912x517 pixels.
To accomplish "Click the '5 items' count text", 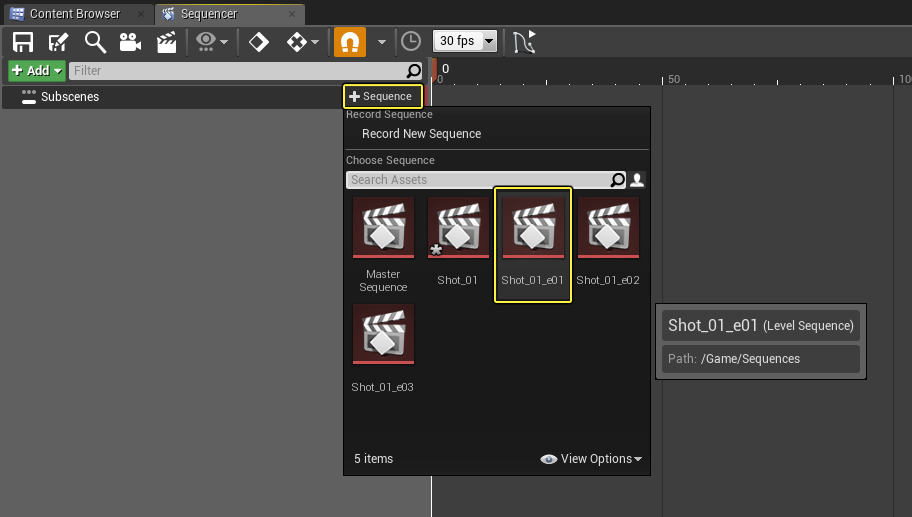I will coord(373,459).
